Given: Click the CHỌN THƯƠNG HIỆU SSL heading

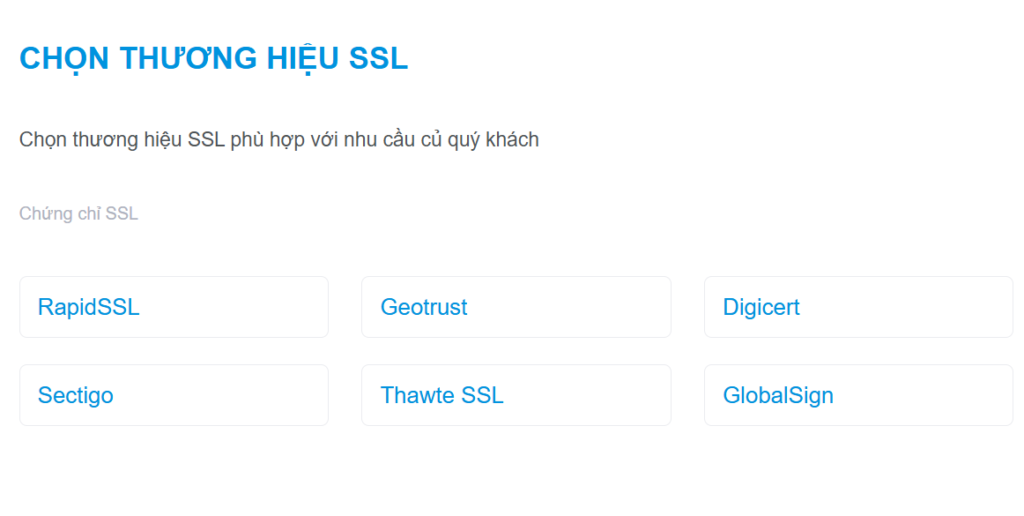Looking at the screenshot, I should 213,58.
